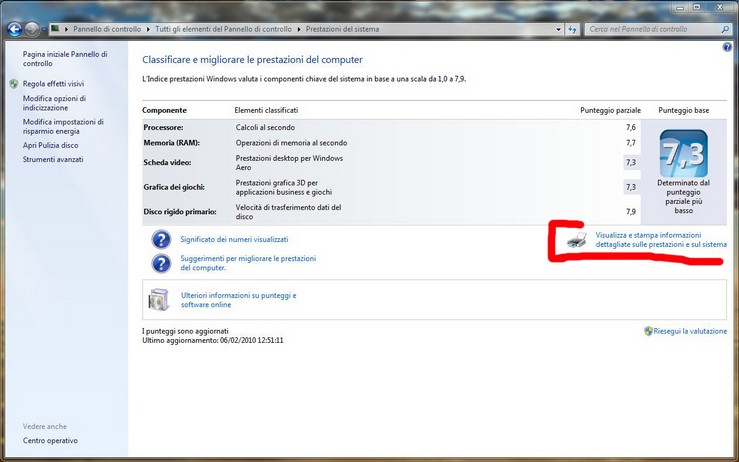
Task: Click help icon for Significato dei numeri
Action: click(x=161, y=239)
